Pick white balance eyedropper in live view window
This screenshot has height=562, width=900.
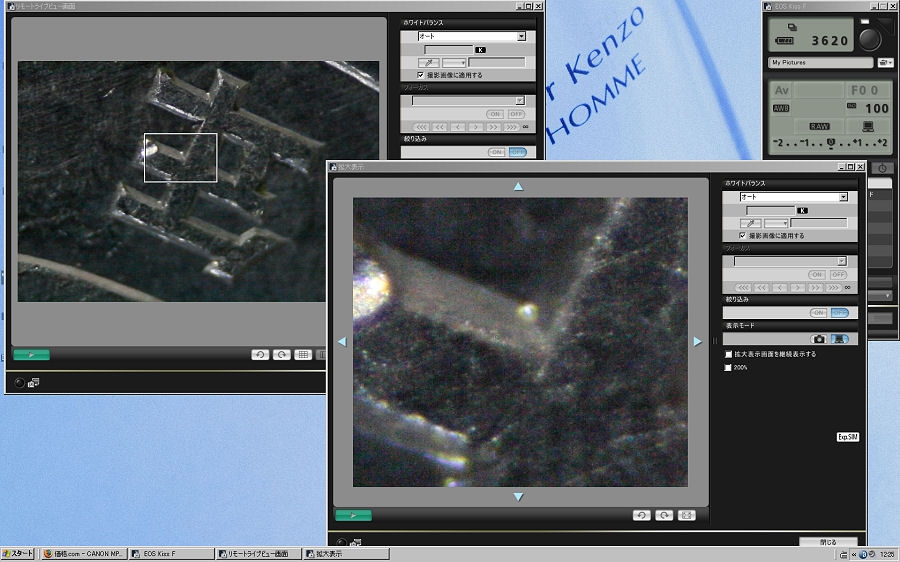coord(428,63)
